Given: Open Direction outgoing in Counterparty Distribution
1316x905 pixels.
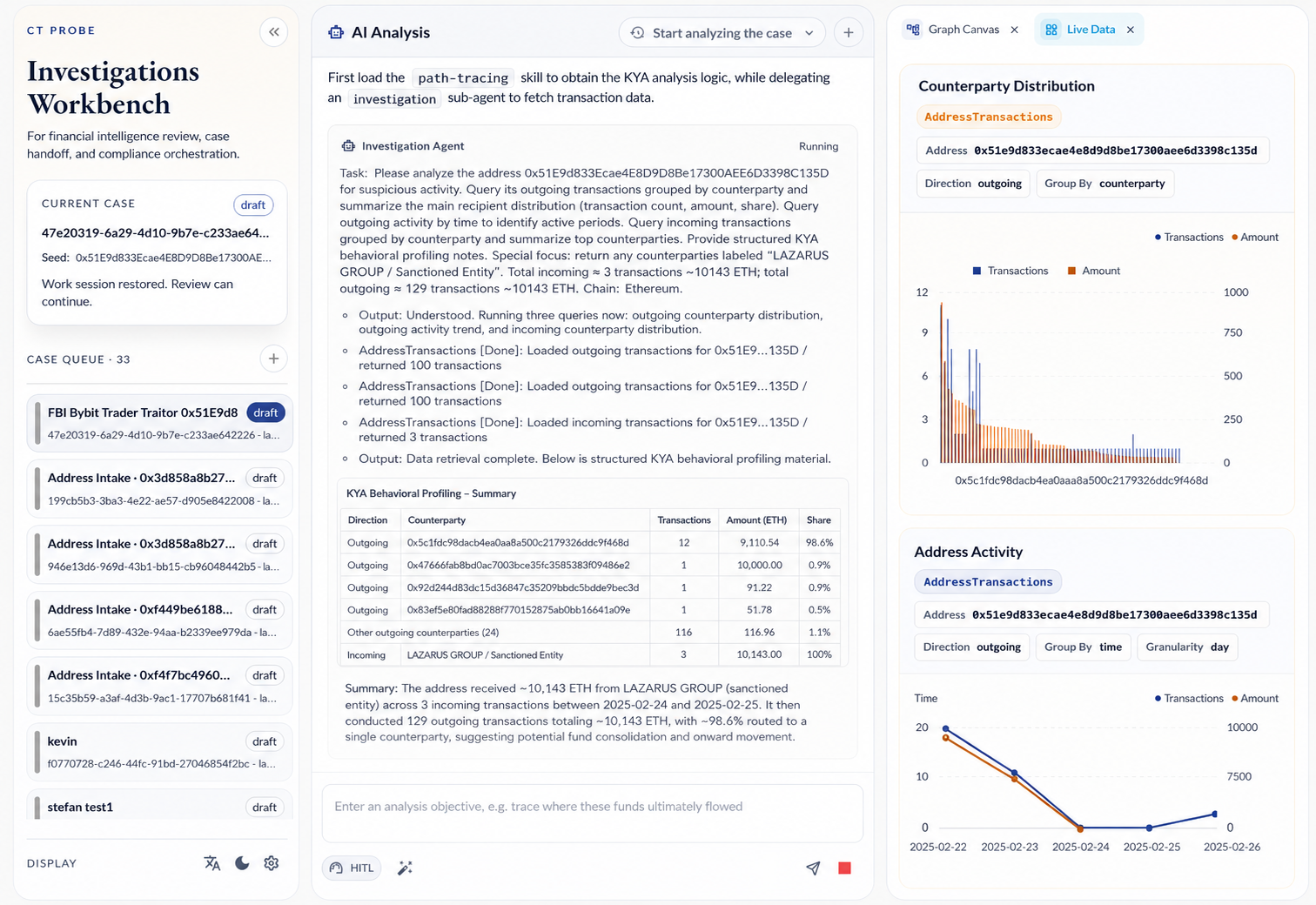Looking at the screenshot, I should (x=973, y=184).
